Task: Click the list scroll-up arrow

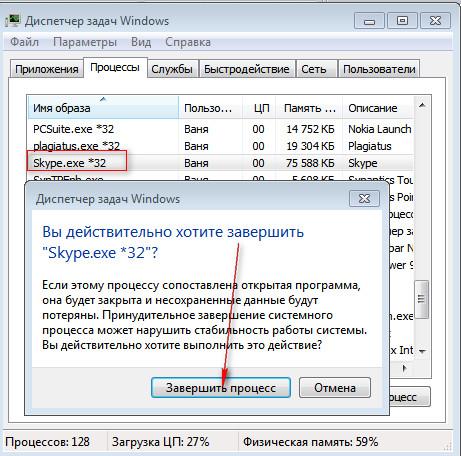Action: pyautogui.click(x=422, y=106)
